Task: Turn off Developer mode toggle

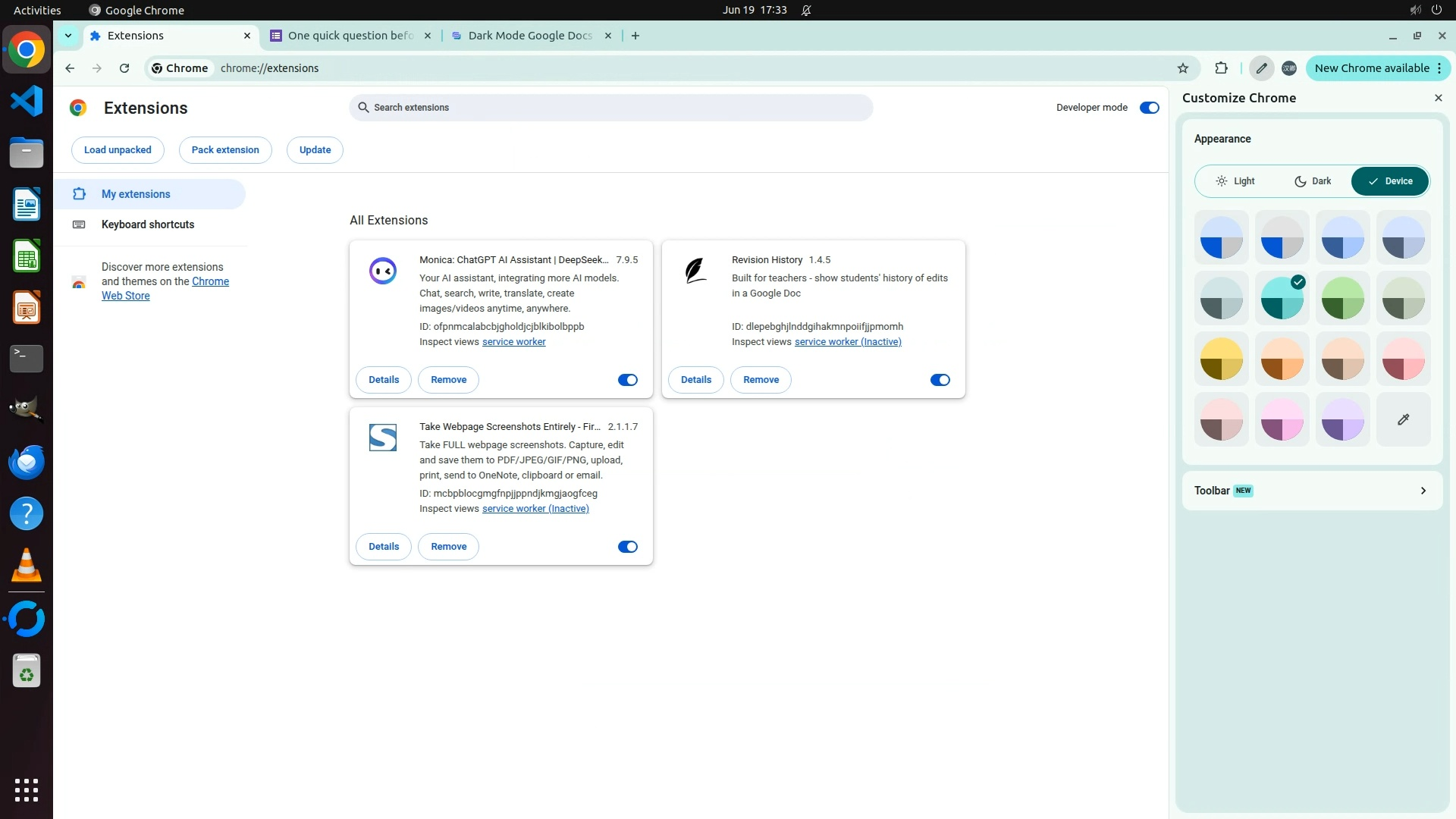Action: 1149,108
